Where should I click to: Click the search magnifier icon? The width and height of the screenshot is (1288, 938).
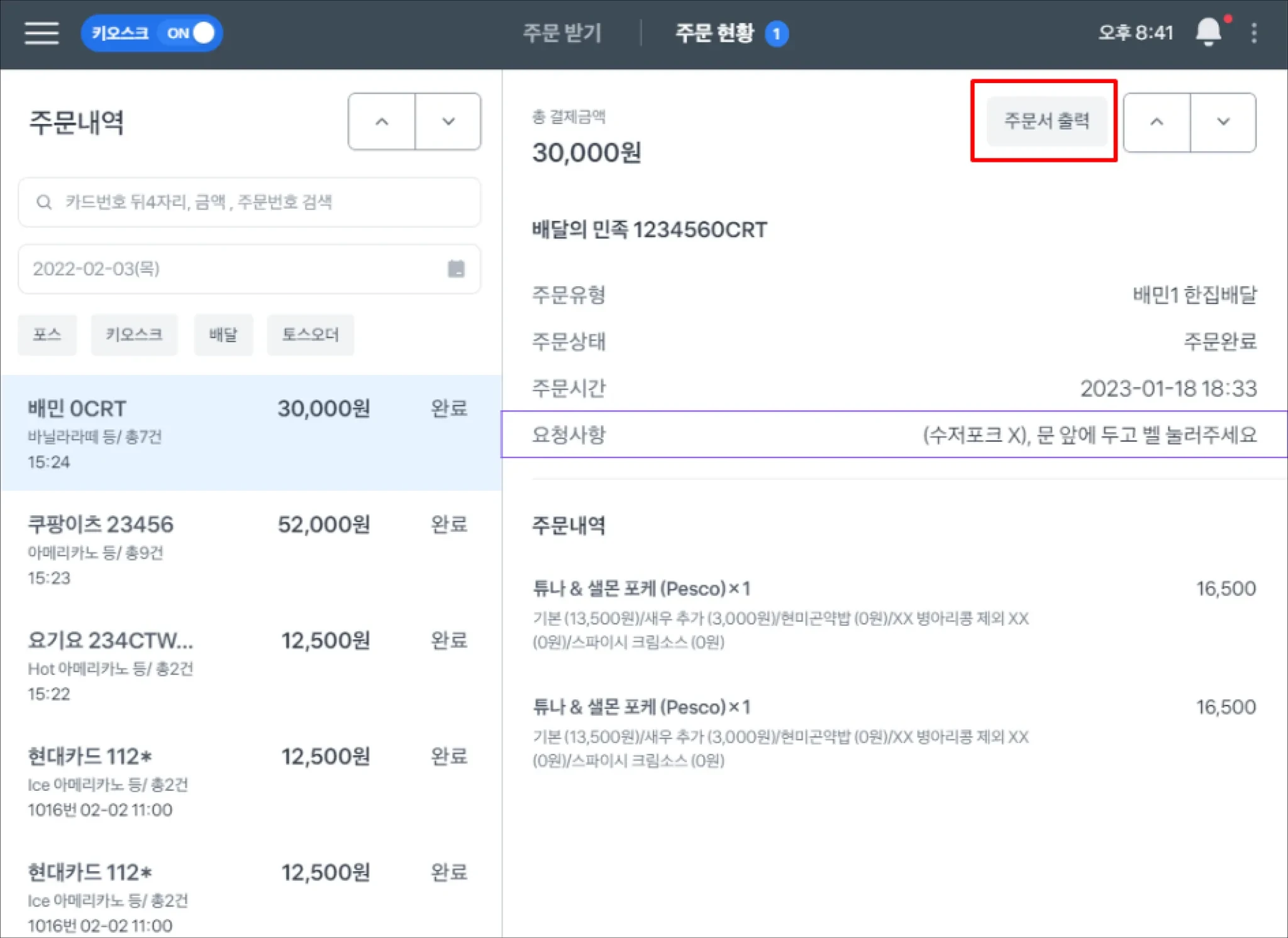click(44, 202)
